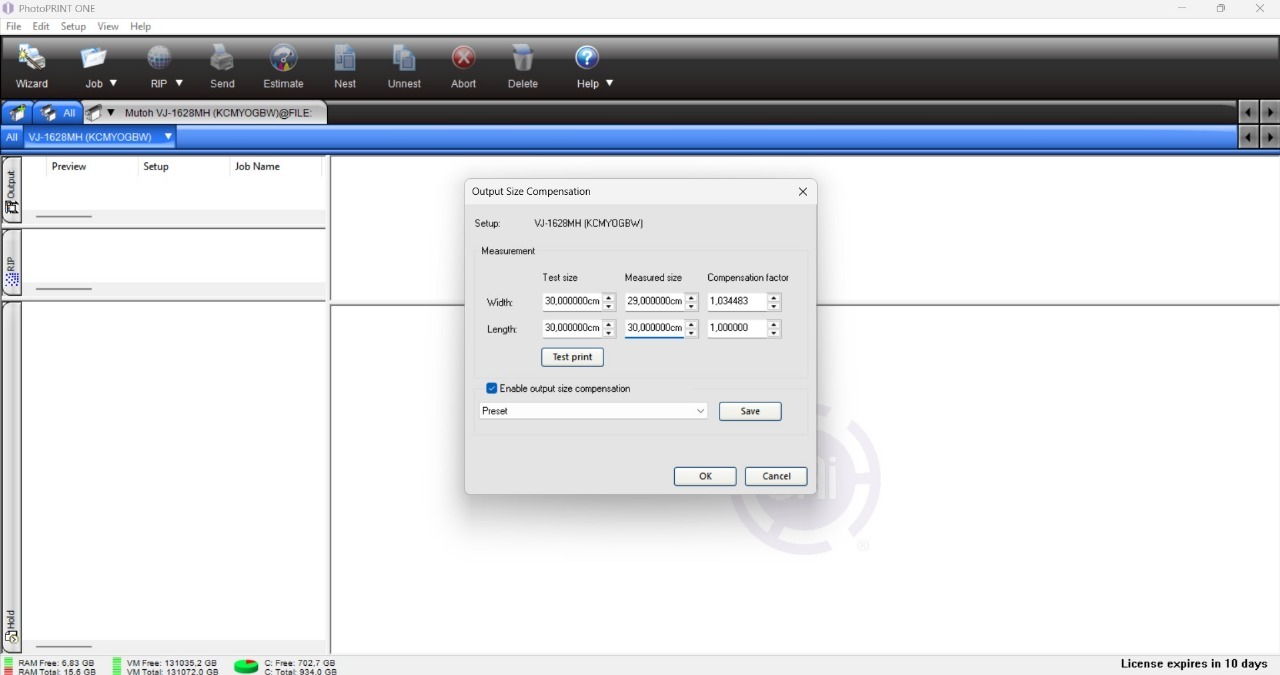
Task: Increase Width compensation factor with up arrow
Action: pos(774,297)
